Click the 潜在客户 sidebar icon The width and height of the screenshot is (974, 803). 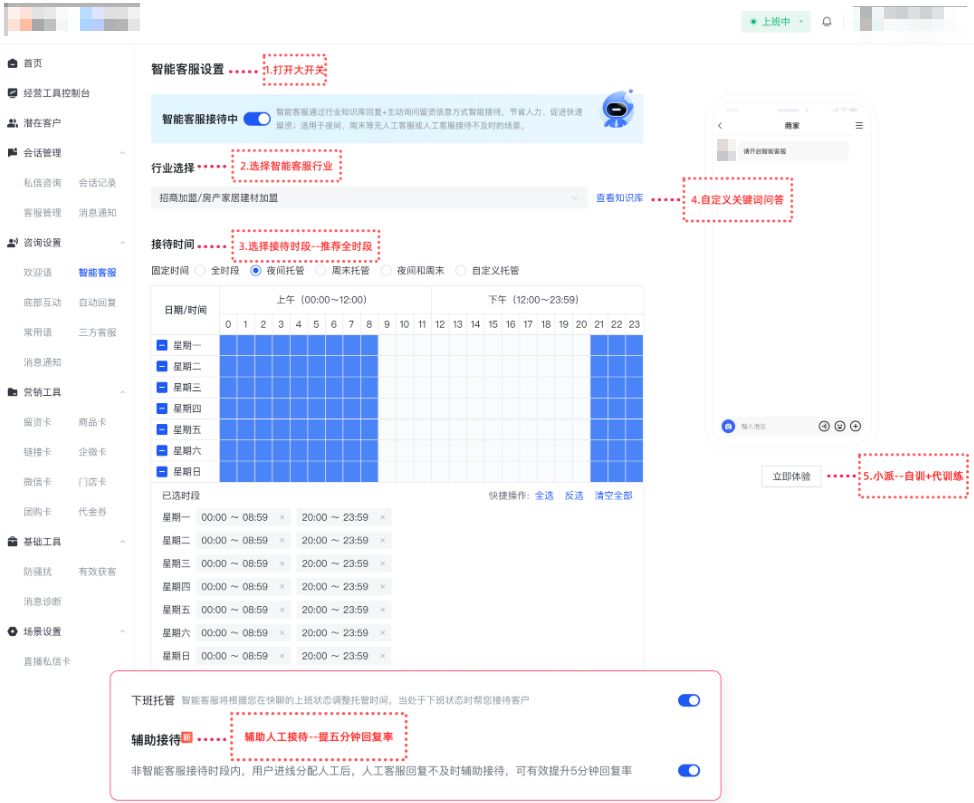point(11,123)
